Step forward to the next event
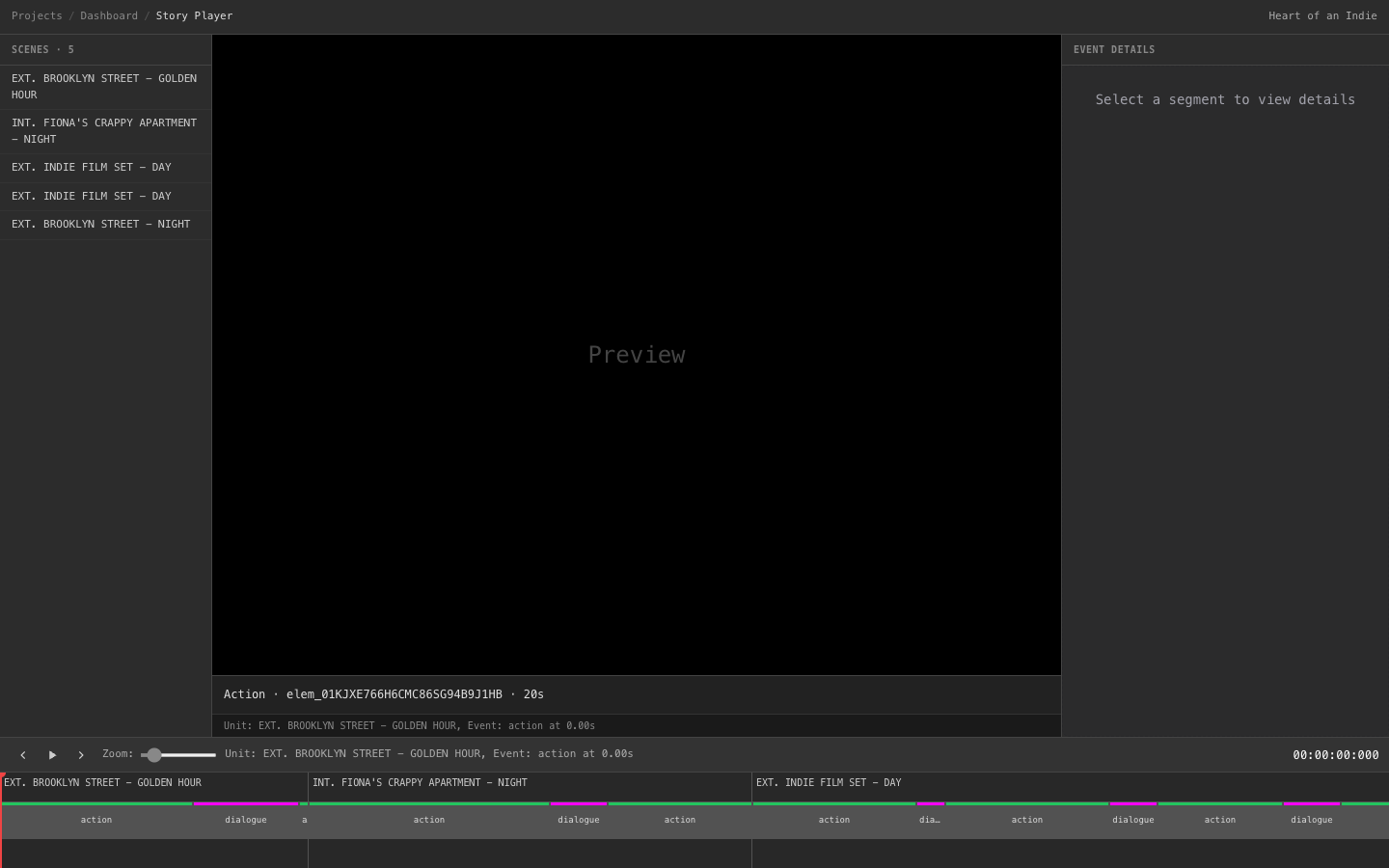This screenshot has height=868, width=1389. [81, 755]
